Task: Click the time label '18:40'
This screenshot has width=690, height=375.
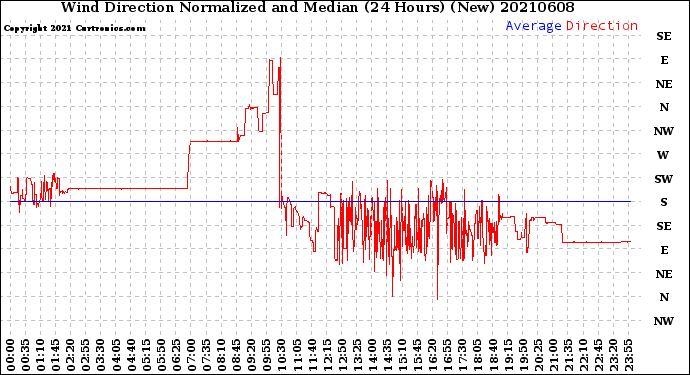Action: point(493,355)
